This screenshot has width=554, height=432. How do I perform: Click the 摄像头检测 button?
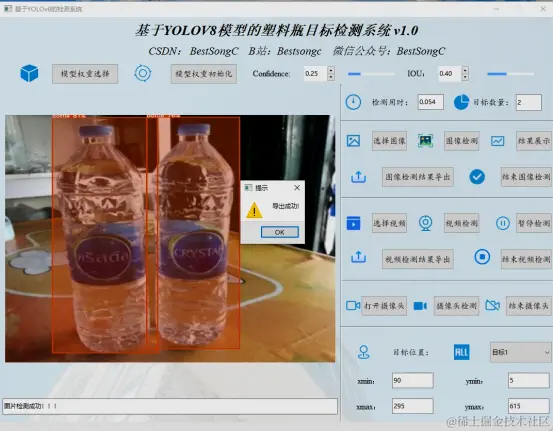click(x=457, y=306)
